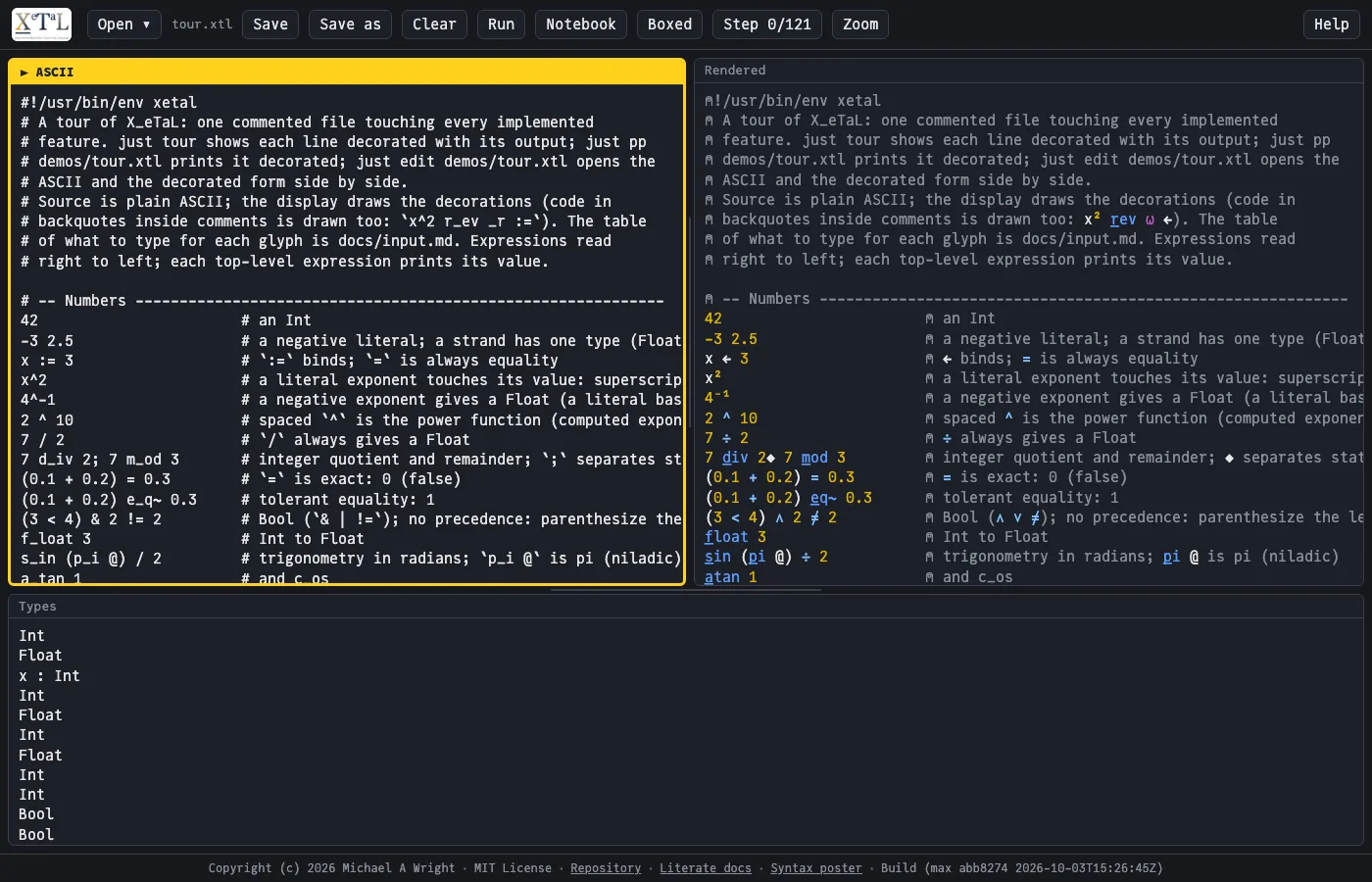Open the Syntax poster link

click(x=816, y=868)
